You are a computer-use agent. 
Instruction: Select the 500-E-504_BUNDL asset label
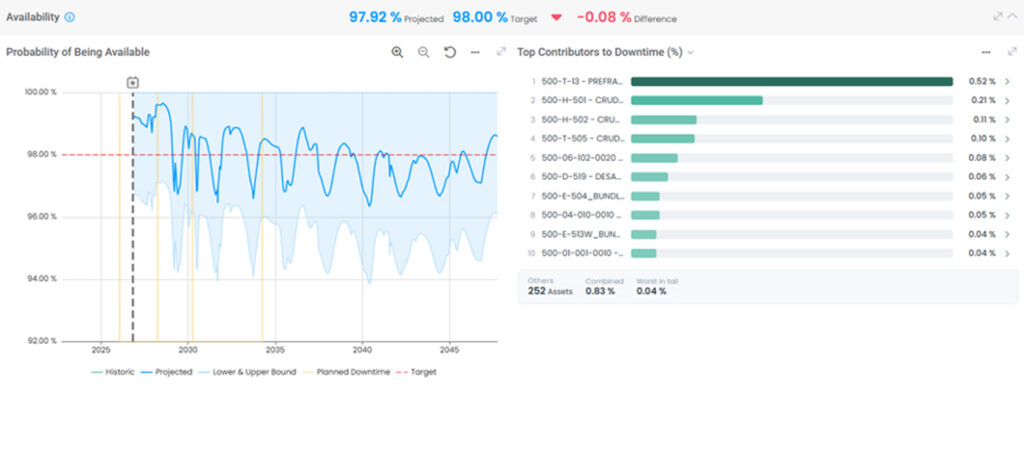click(x=583, y=196)
